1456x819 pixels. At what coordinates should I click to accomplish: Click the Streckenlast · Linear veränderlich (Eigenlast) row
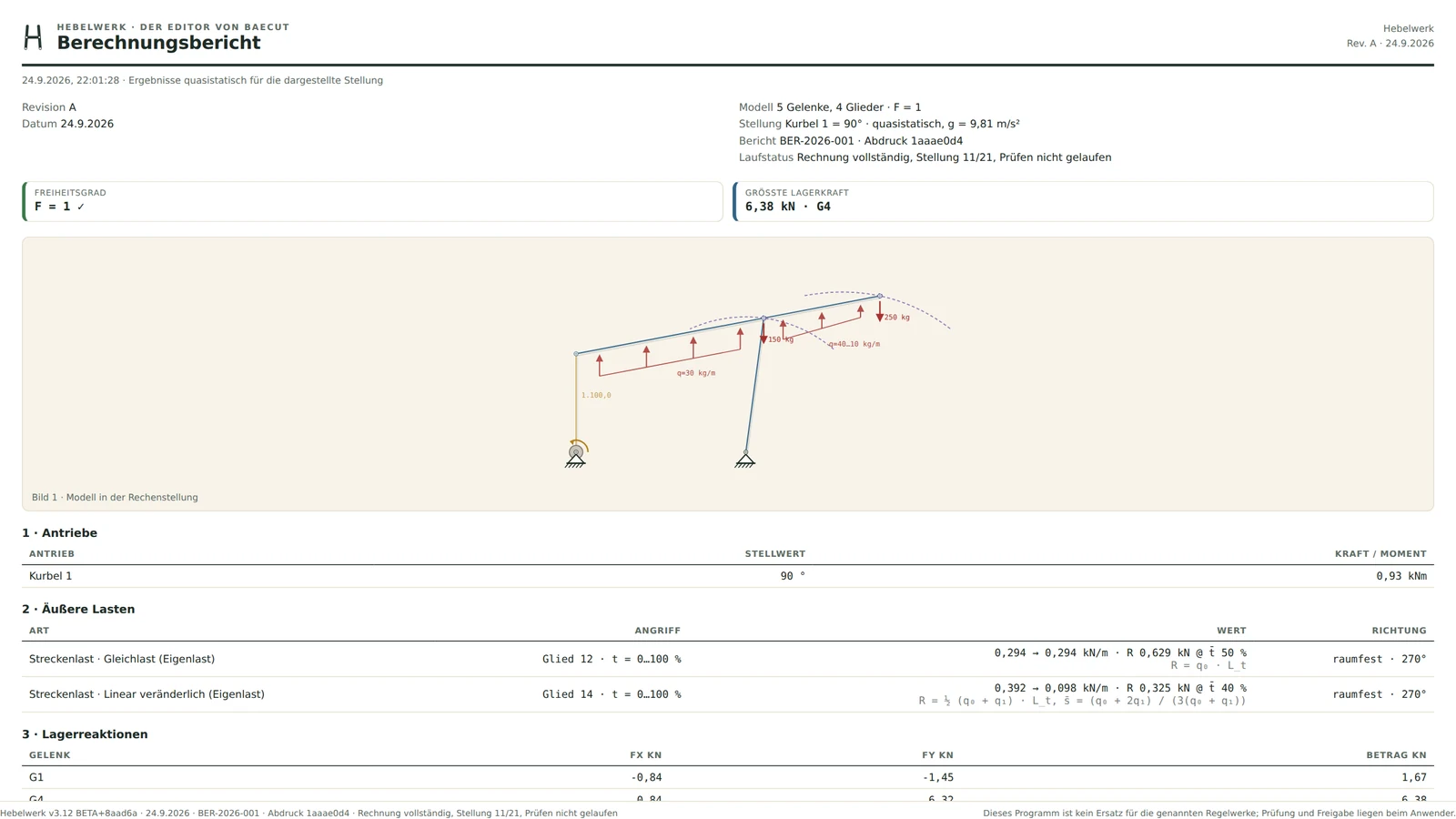(x=728, y=694)
